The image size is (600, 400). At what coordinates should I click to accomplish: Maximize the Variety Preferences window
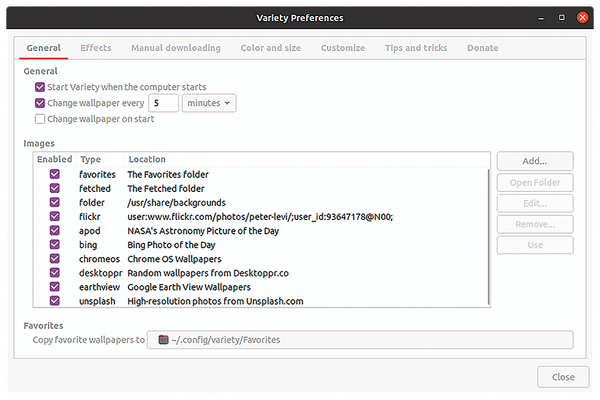click(x=561, y=18)
